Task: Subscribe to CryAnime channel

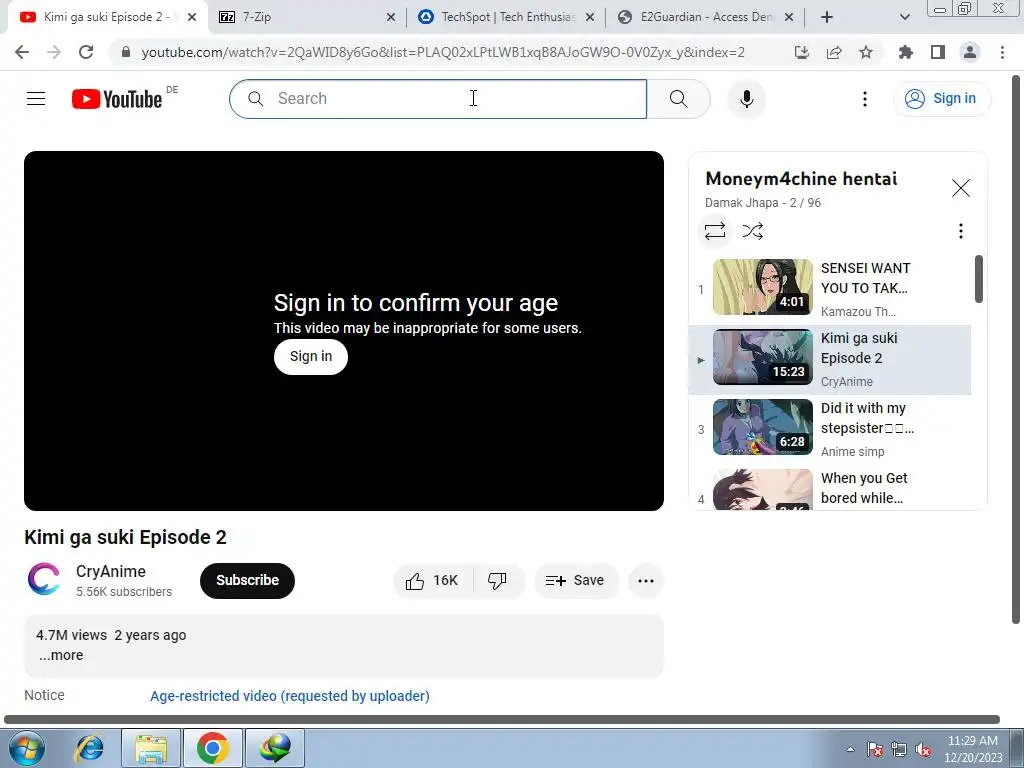Action: (248, 581)
